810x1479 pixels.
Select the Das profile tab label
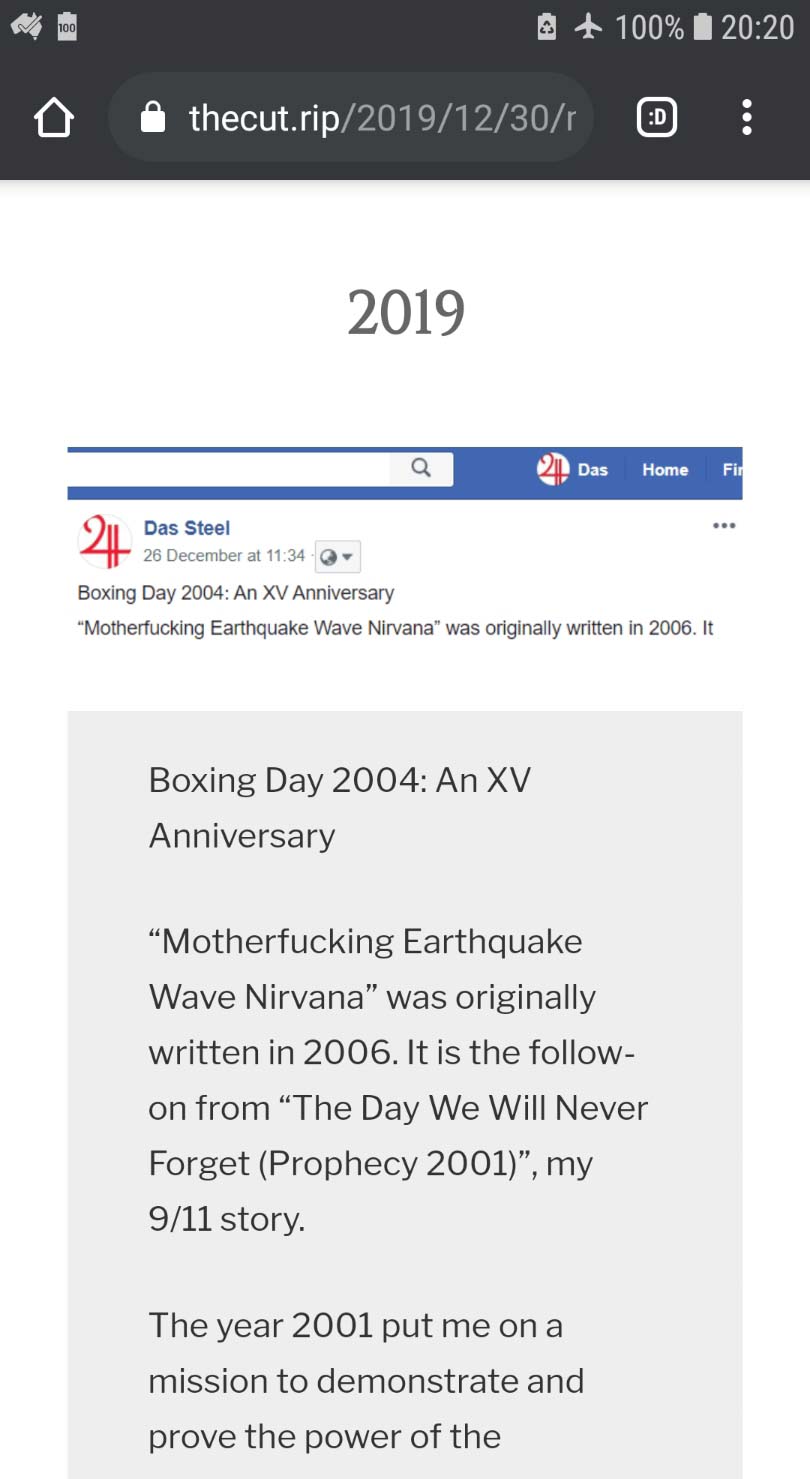[x=593, y=469]
